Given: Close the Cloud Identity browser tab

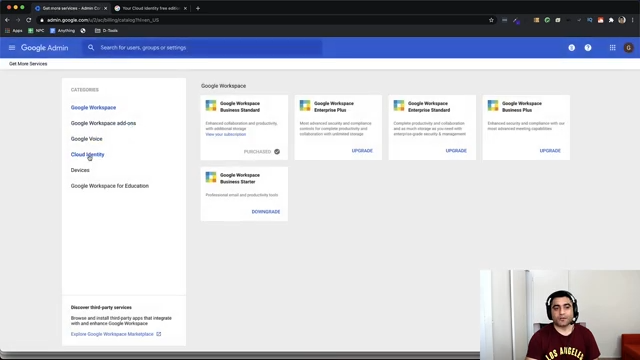Looking at the screenshot, I should tap(185, 8).
